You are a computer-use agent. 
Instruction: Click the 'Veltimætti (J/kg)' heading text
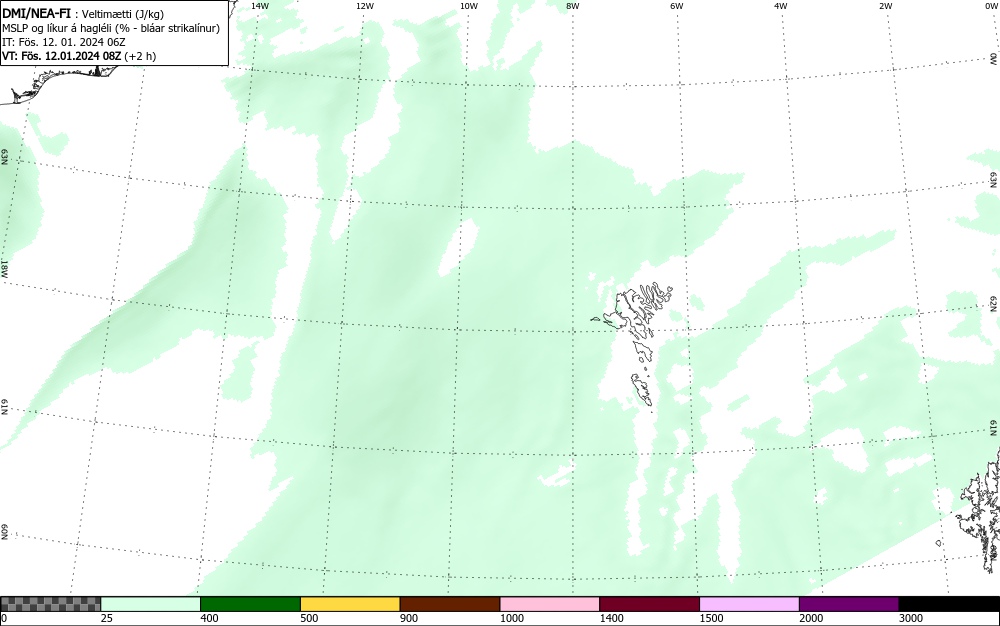click(x=122, y=15)
